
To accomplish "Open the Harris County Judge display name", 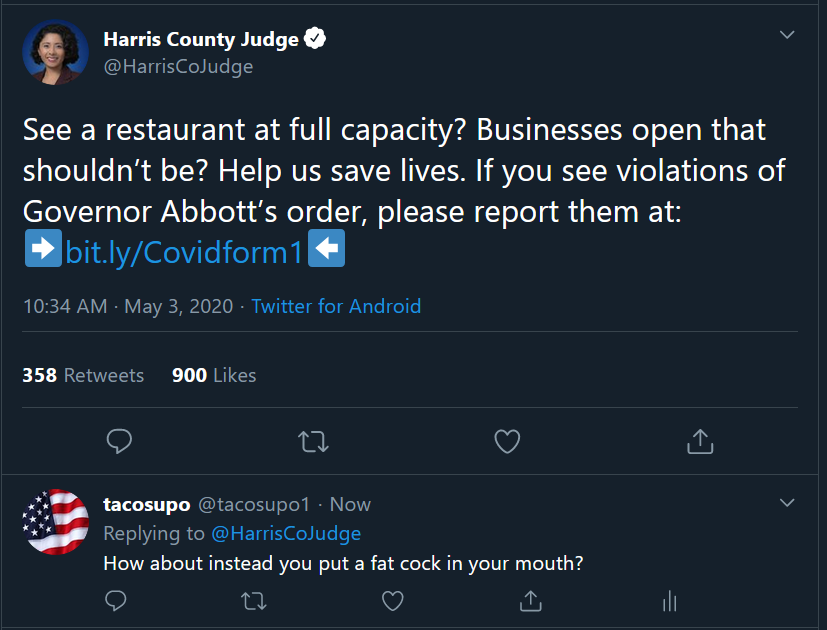I will point(201,40).
